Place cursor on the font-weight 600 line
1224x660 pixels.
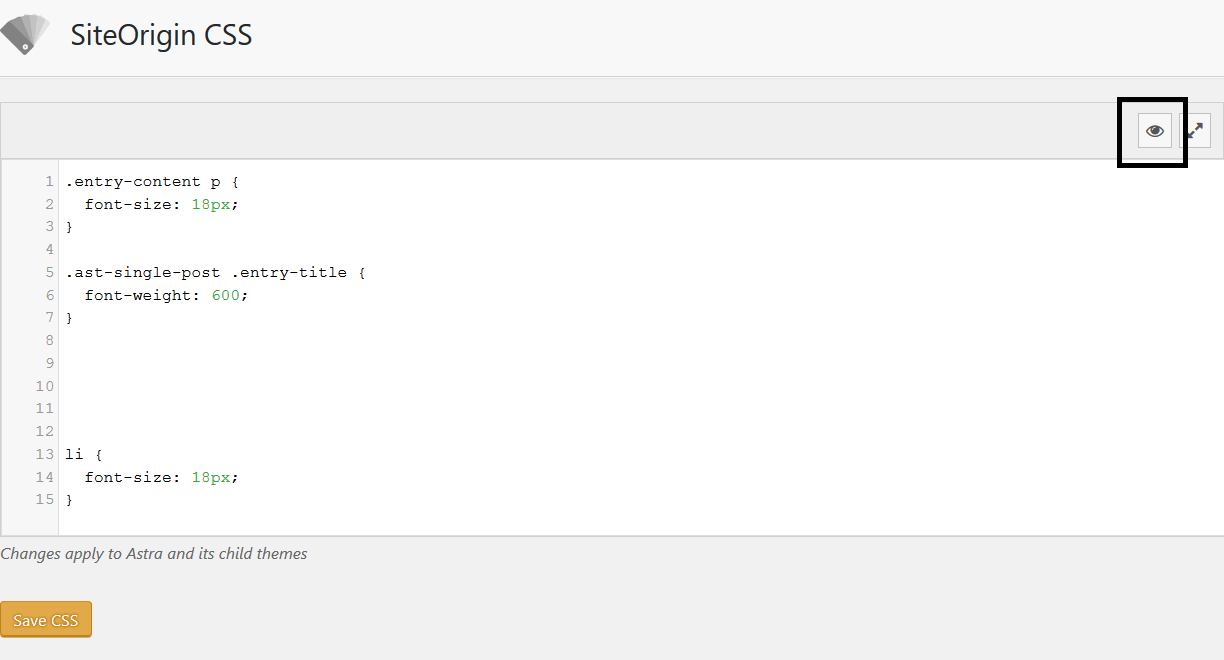[167, 295]
